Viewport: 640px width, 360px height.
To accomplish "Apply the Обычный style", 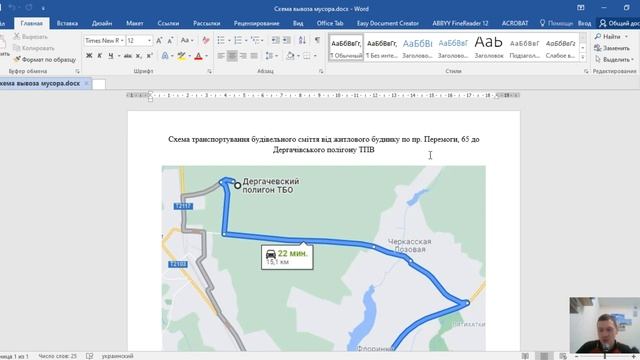I will [346, 48].
